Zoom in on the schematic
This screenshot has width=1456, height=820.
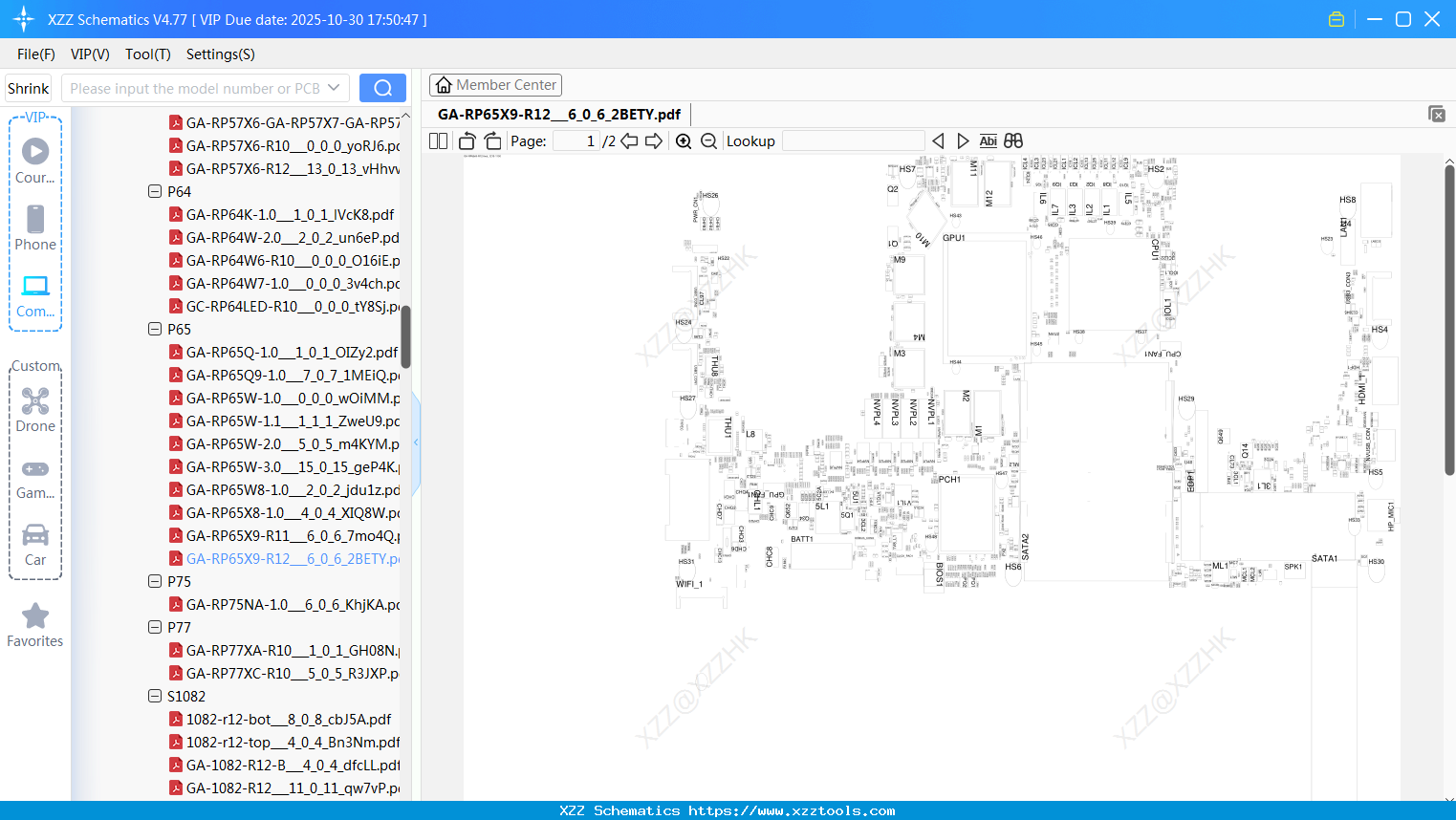click(x=684, y=140)
